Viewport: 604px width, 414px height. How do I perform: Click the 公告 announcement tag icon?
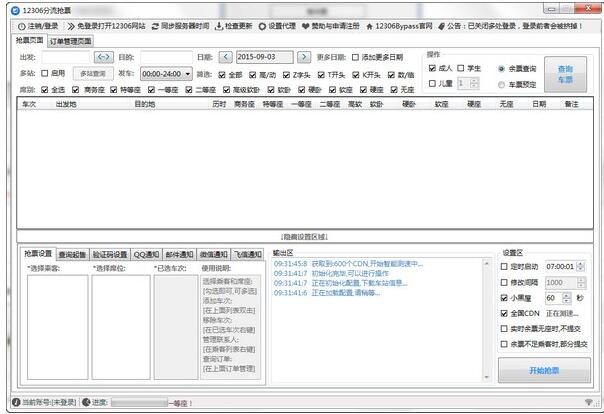coord(441,26)
